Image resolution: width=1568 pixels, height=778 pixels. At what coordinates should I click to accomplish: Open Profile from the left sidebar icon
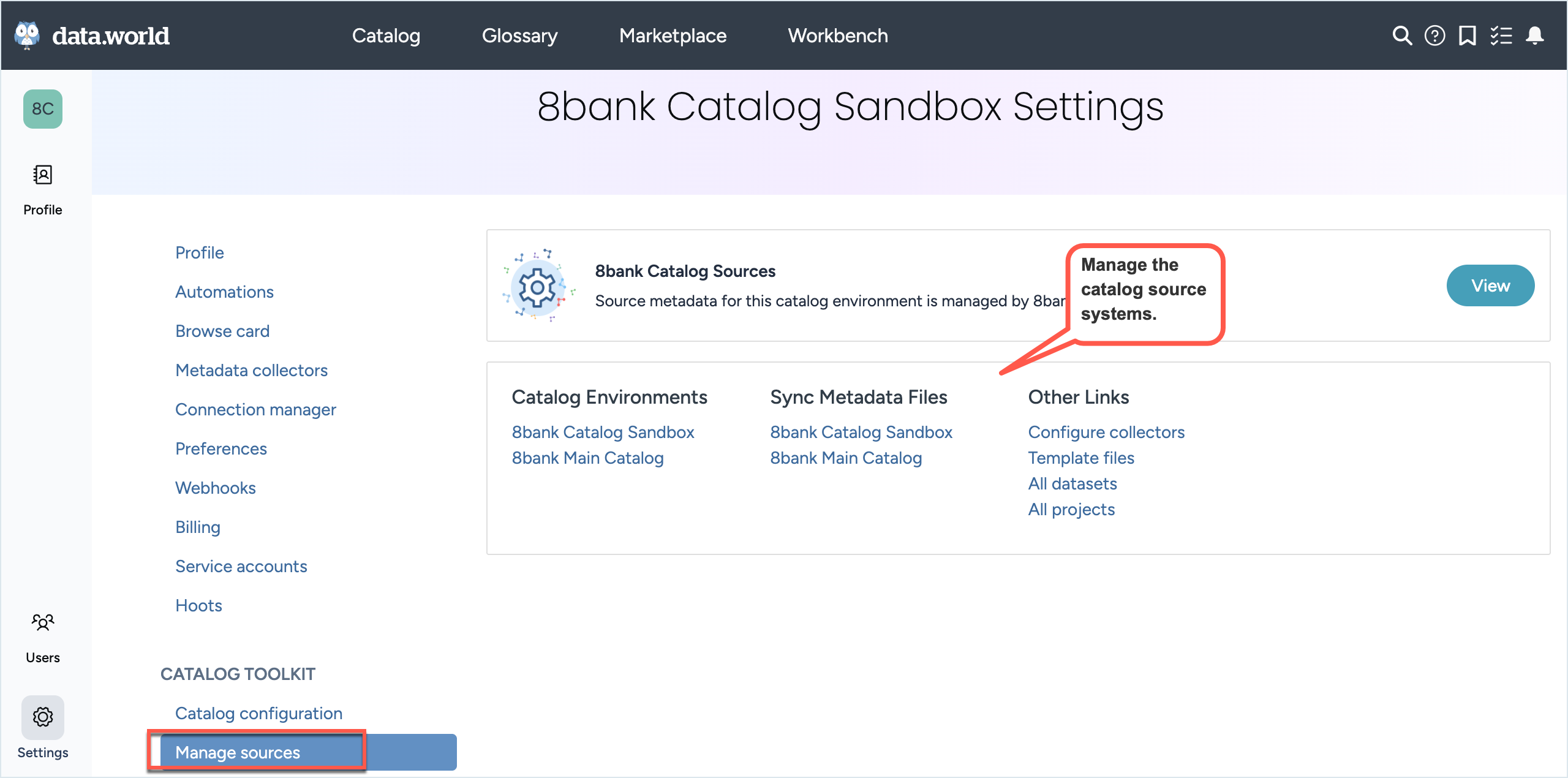tap(42, 175)
